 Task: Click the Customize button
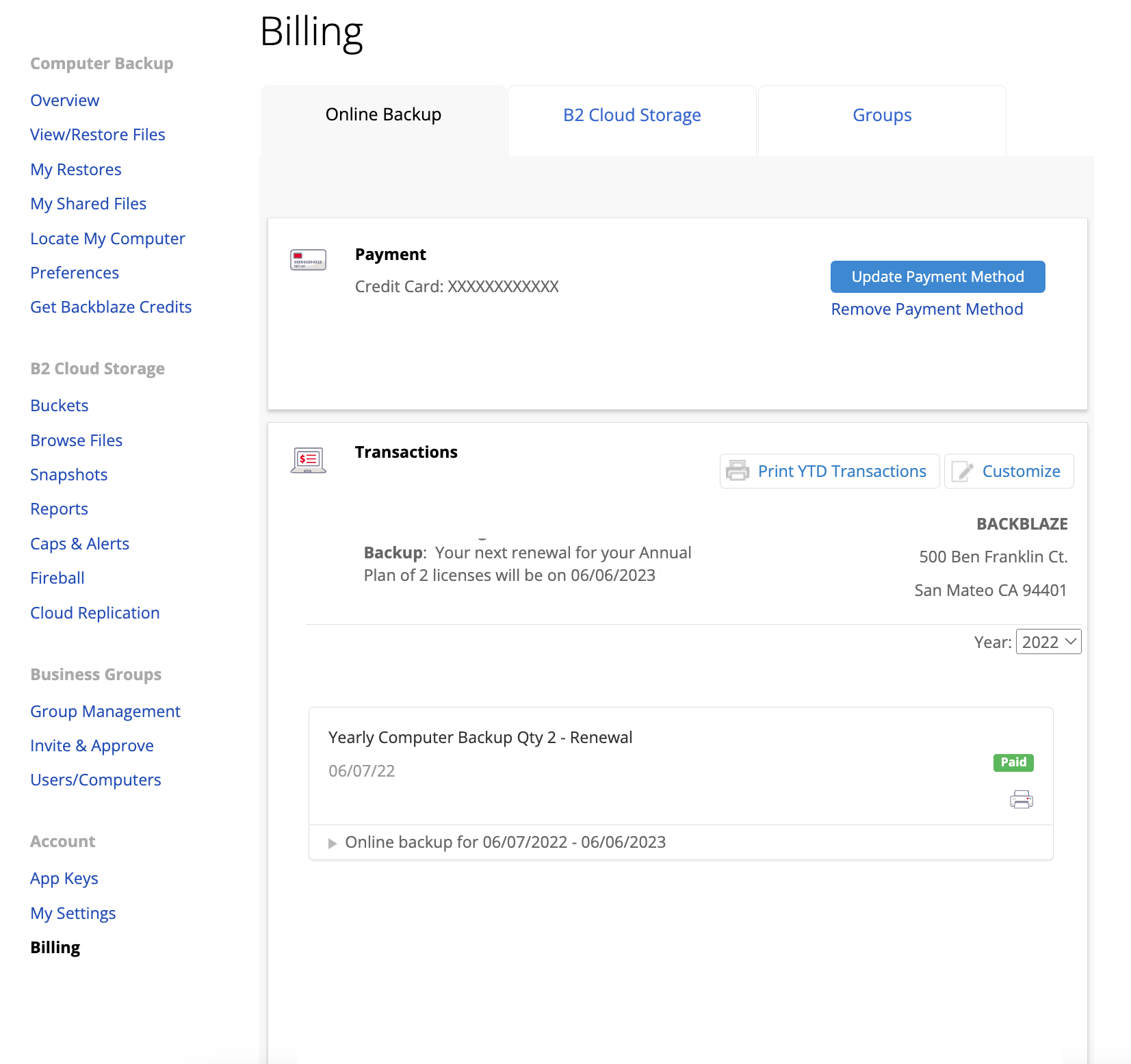point(1009,471)
